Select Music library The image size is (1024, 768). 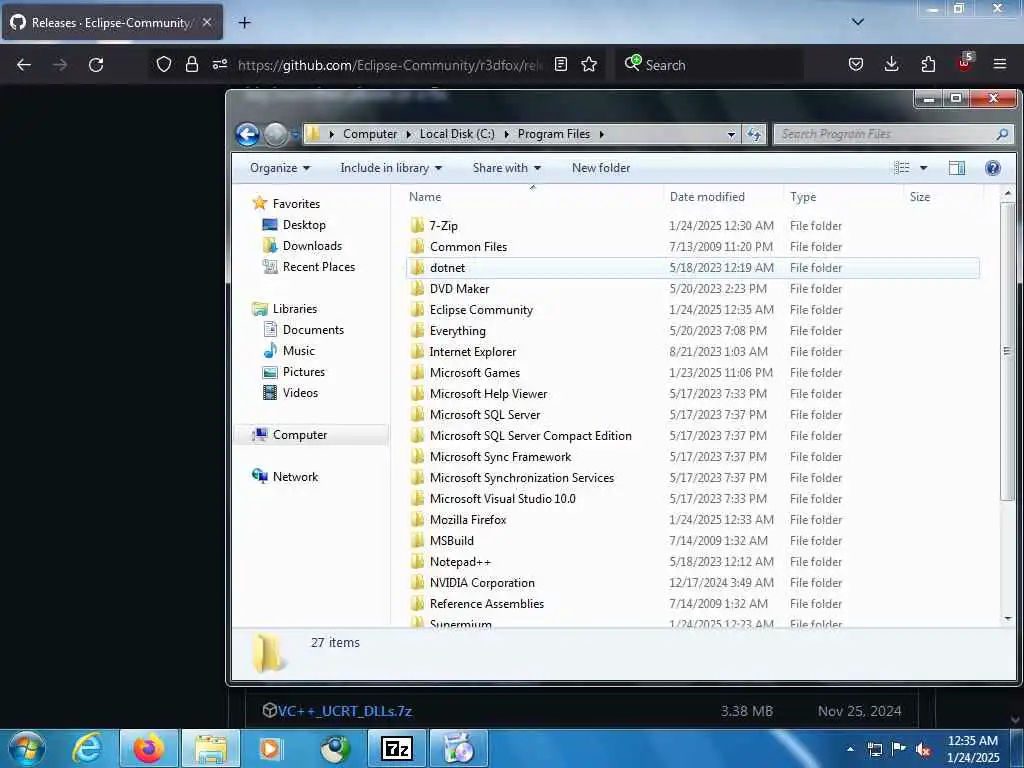[x=289, y=351]
